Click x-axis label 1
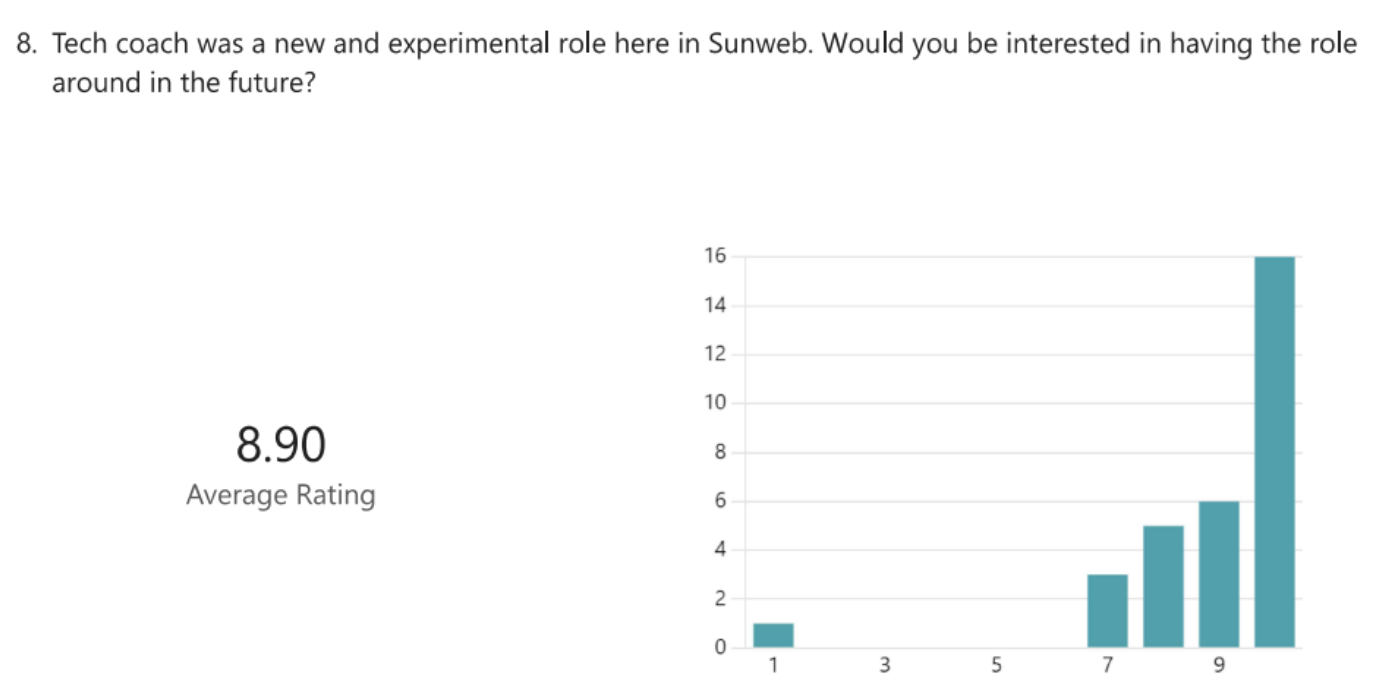This screenshot has height=696, width=1396. click(x=773, y=664)
